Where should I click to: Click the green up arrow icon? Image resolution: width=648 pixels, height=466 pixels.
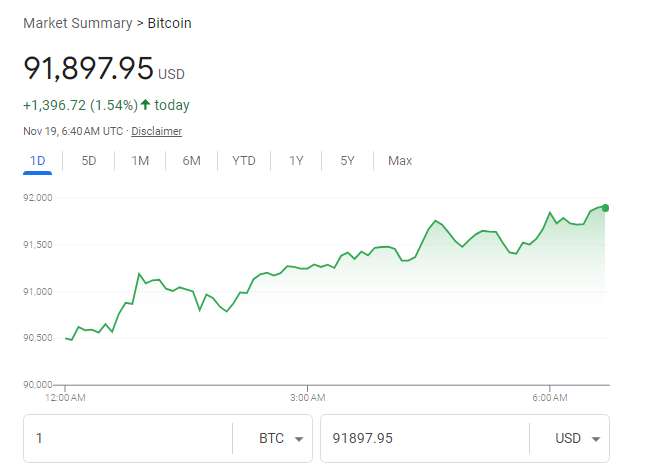(x=145, y=105)
